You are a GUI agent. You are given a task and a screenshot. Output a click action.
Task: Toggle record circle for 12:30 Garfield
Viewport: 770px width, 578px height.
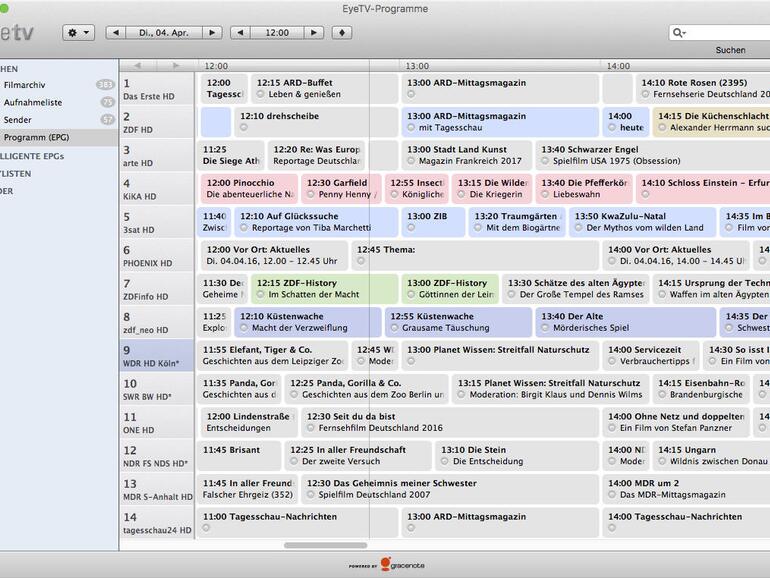[310, 194]
